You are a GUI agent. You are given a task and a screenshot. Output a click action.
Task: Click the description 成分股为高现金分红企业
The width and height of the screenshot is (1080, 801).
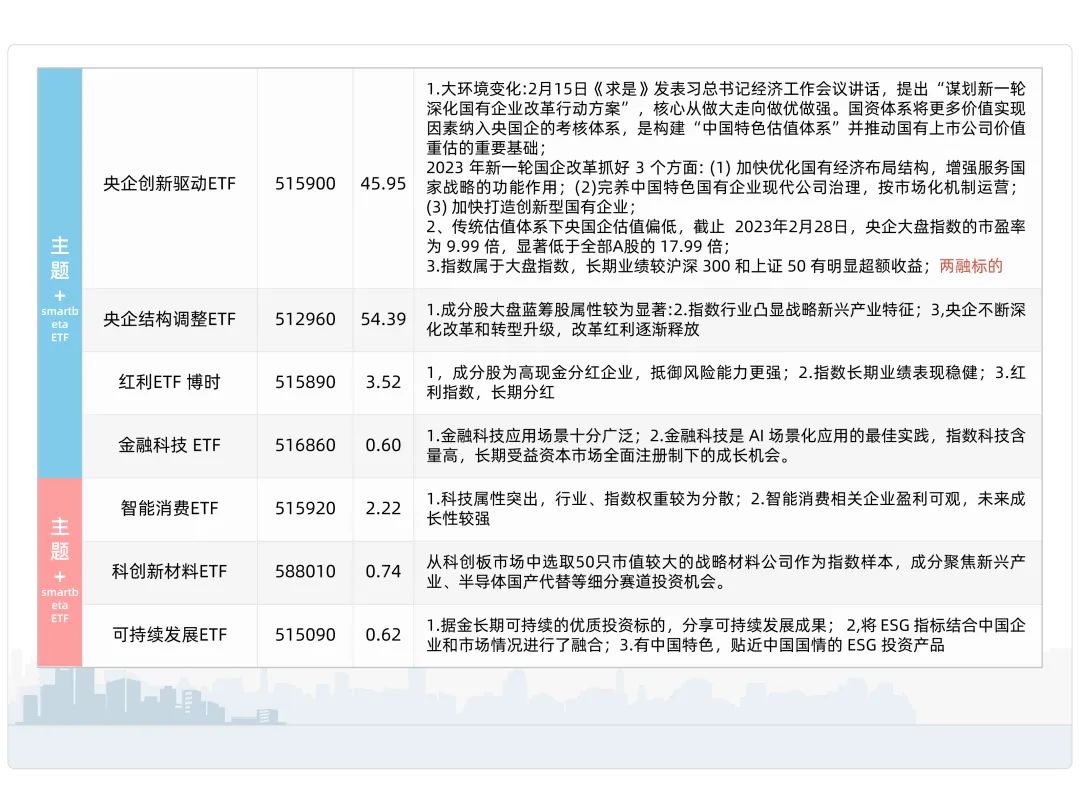727,383
